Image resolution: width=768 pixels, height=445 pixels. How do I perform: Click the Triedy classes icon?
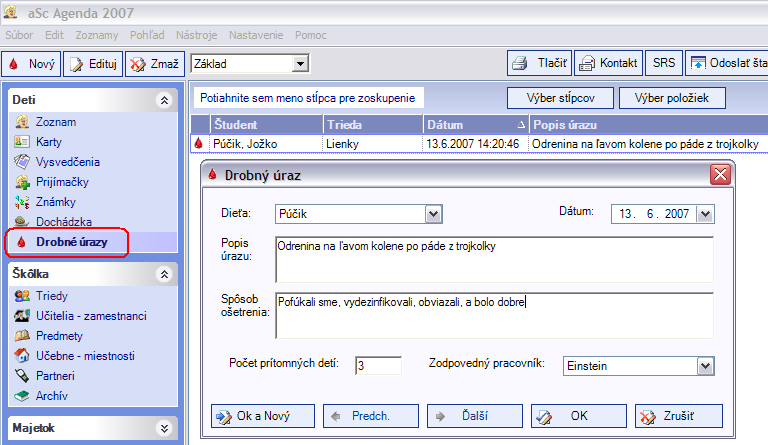[22, 296]
